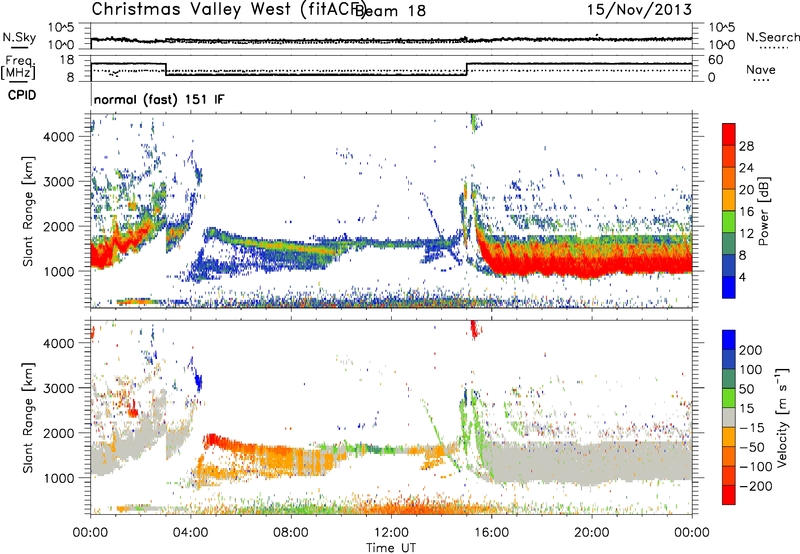Click the Slant Range label of velocity panel

pos(28,417)
